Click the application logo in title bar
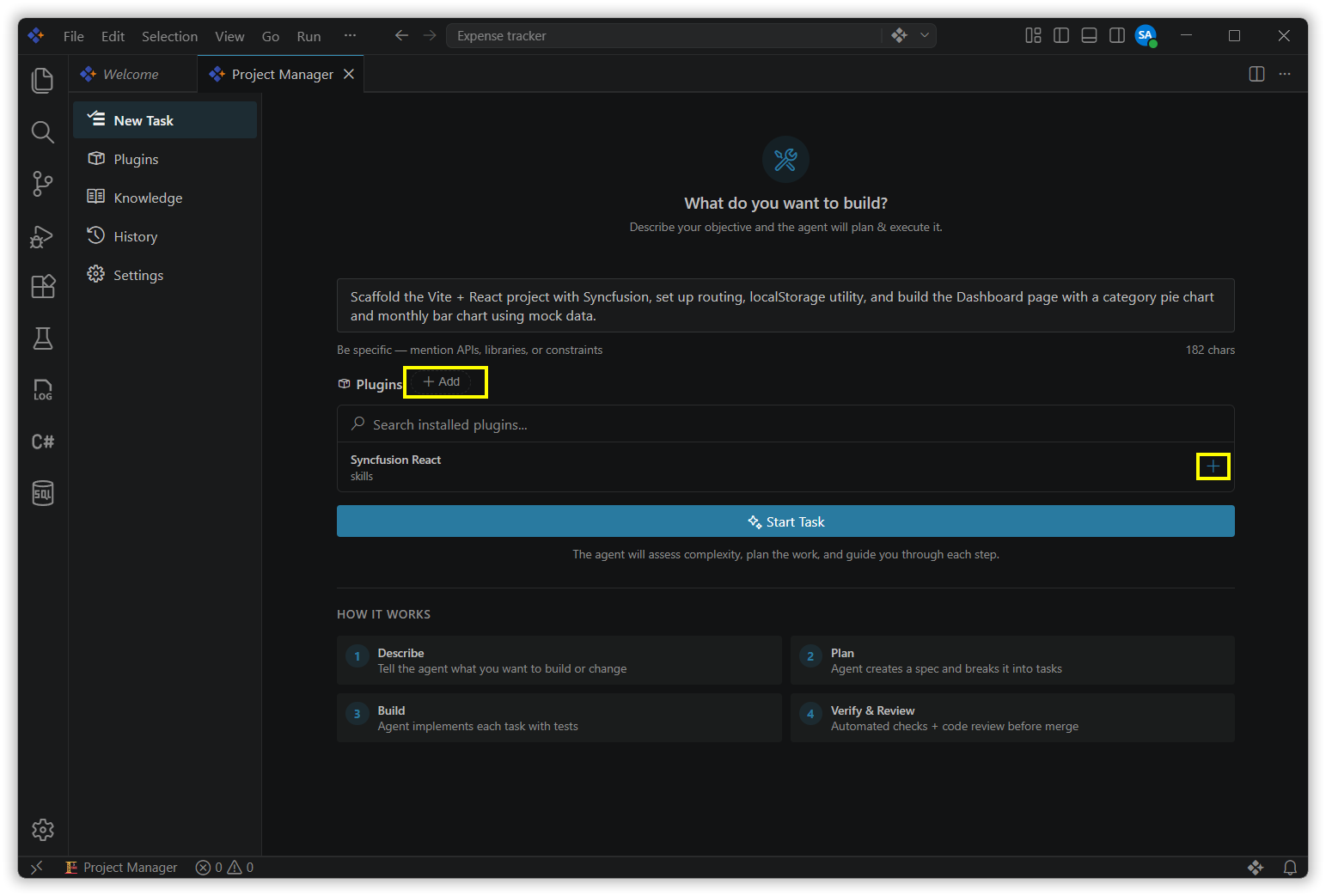 click(36, 35)
